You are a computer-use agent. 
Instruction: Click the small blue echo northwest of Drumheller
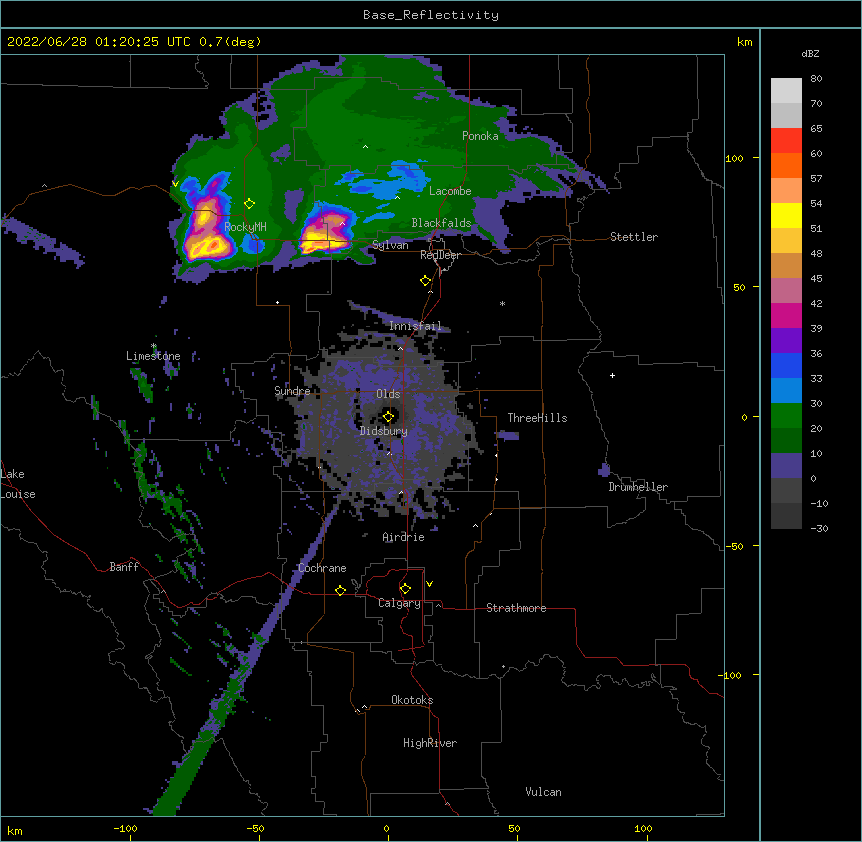604,470
